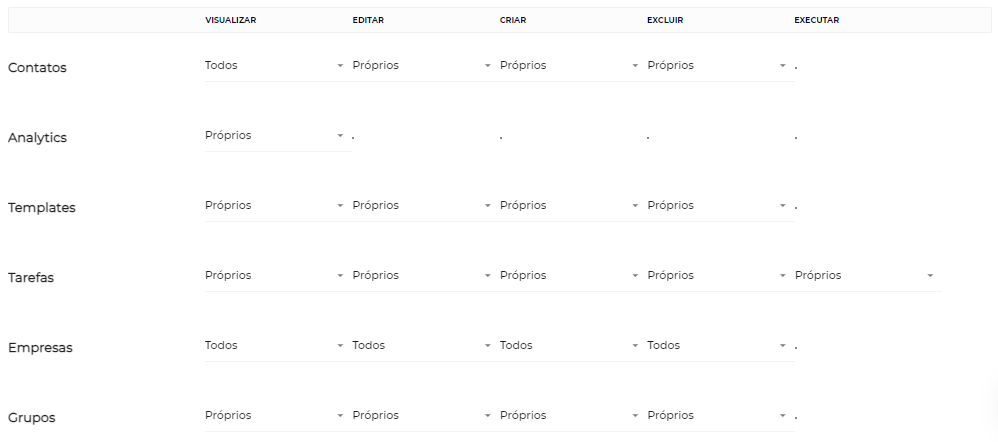The height and width of the screenshot is (442, 998).
Task: Open the Analytics Visualizar dropdown showing Próprios
Action: [274, 136]
